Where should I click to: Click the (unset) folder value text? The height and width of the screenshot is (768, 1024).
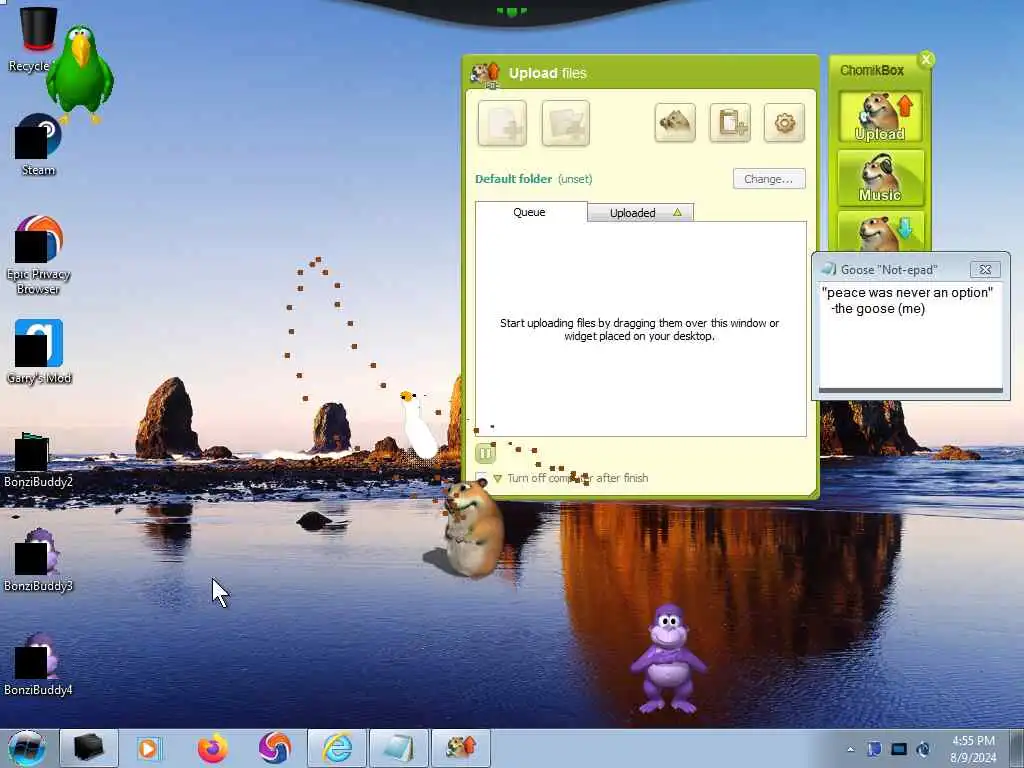575,179
